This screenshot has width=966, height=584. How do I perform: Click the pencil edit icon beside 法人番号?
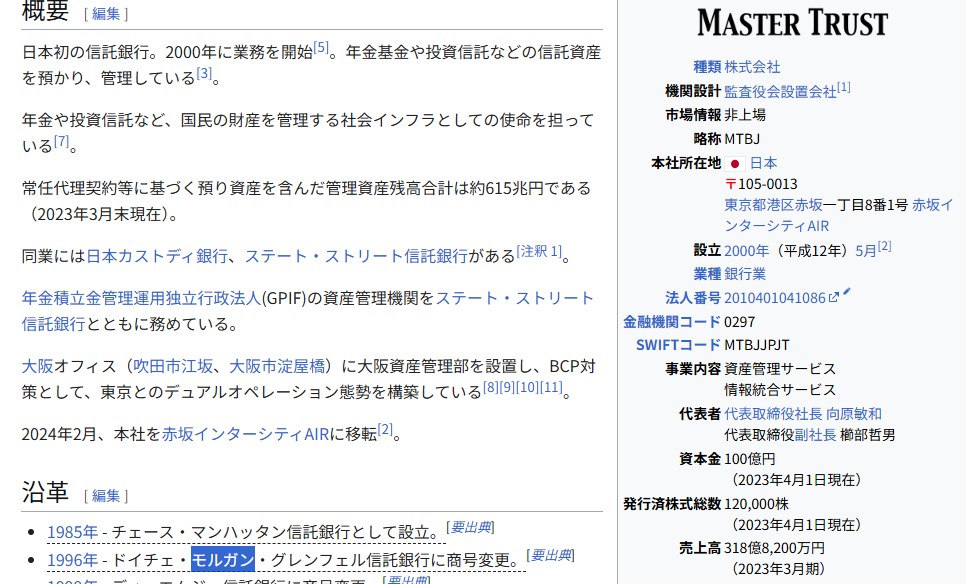tap(847, 292)
